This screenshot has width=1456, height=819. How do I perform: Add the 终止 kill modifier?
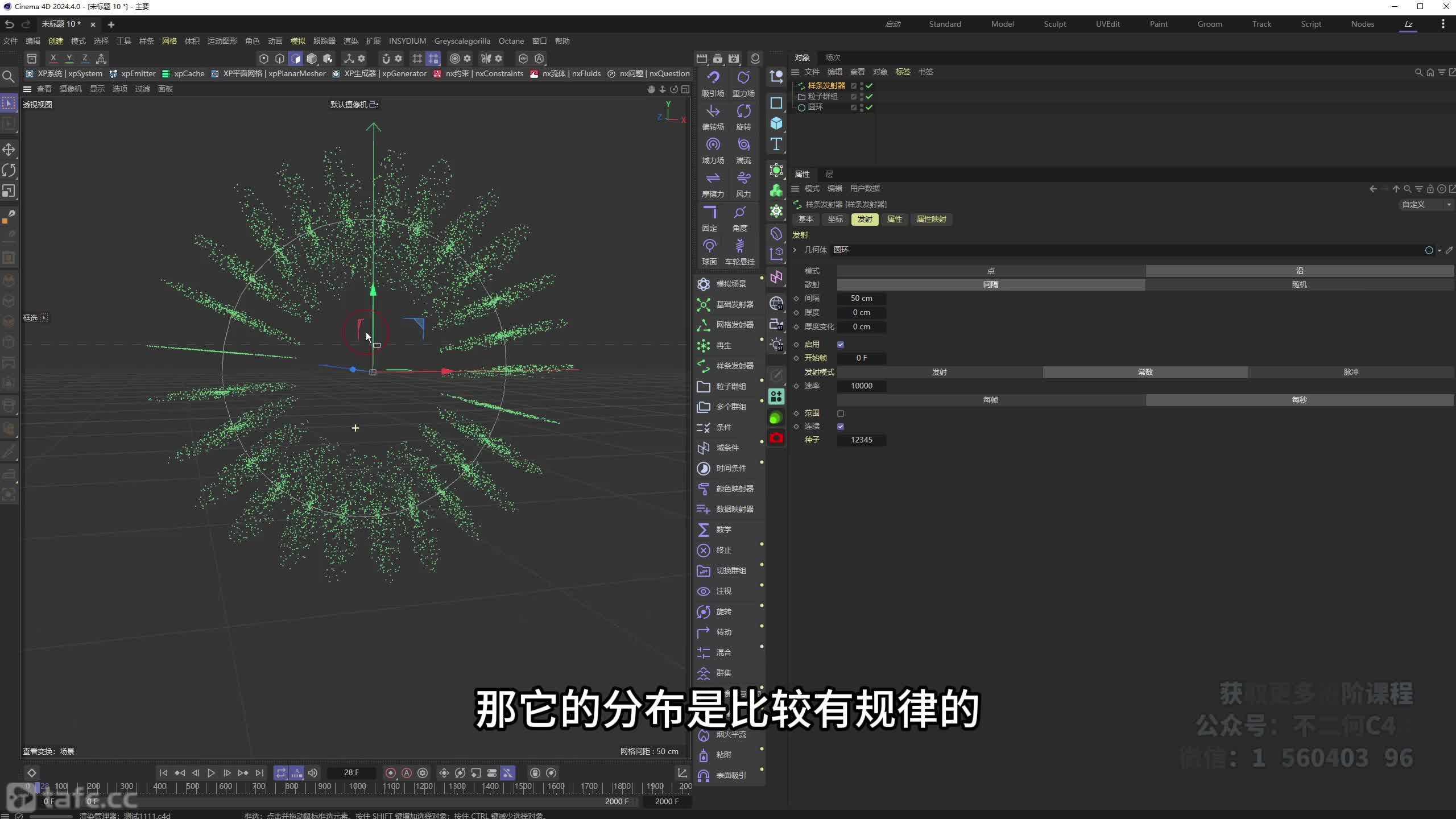715,550
